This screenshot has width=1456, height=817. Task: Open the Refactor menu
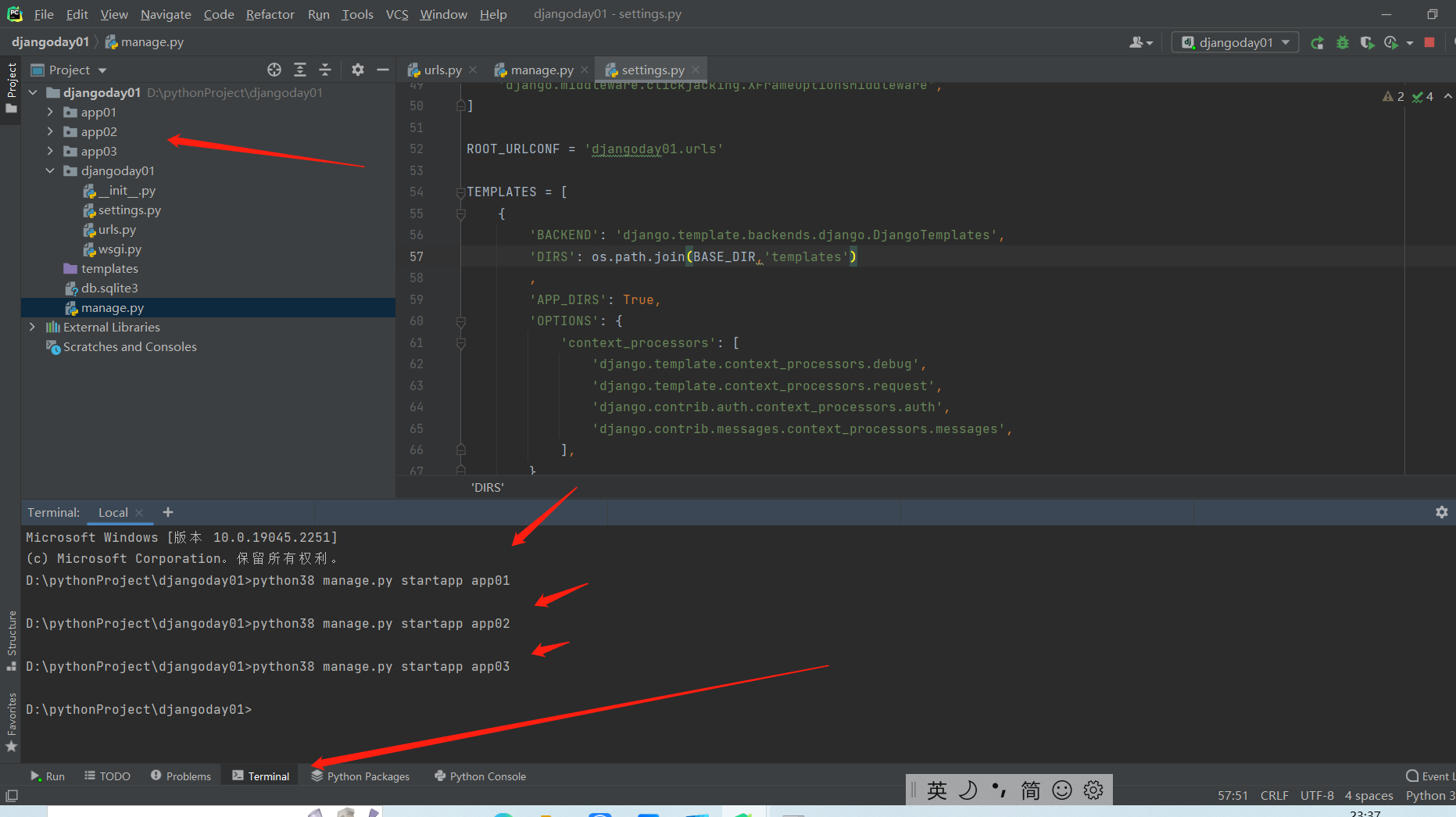(x=270, y=14)
